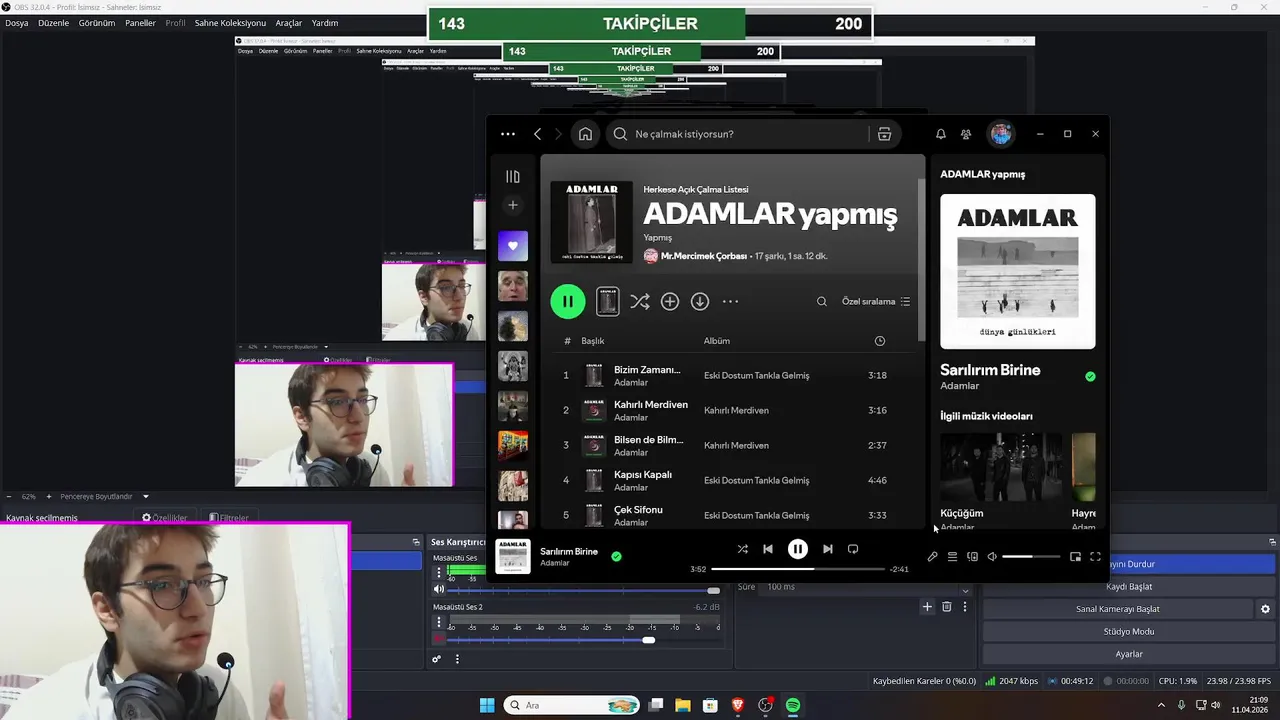Open Windows Start menu
1280x720 pixels.
[x=487, y=705]
